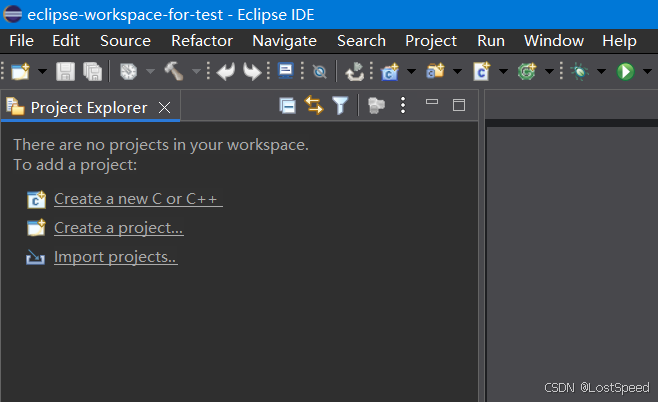Viewport: 658px width, 402px height.
Task: Click the Save All icon
Action: click(92, 72)
